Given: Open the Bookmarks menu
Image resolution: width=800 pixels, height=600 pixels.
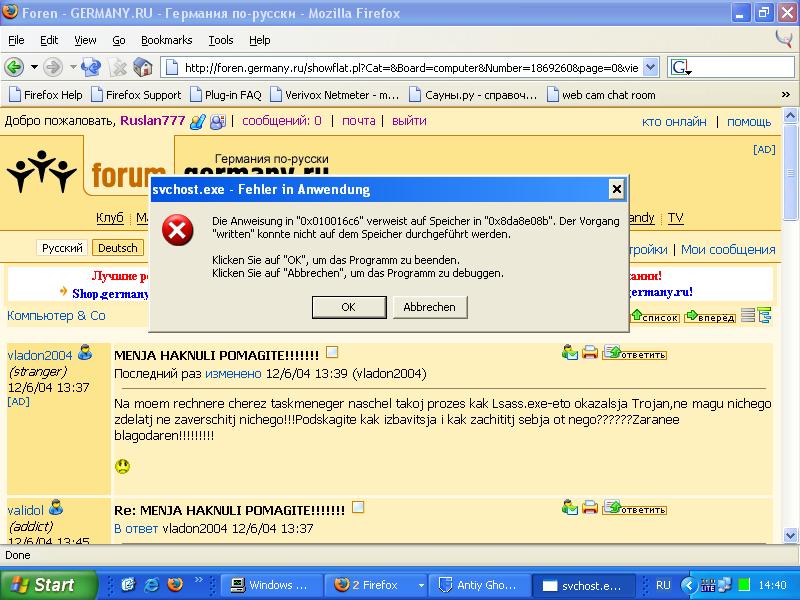Looking at the screenshot, I should 166,40.
